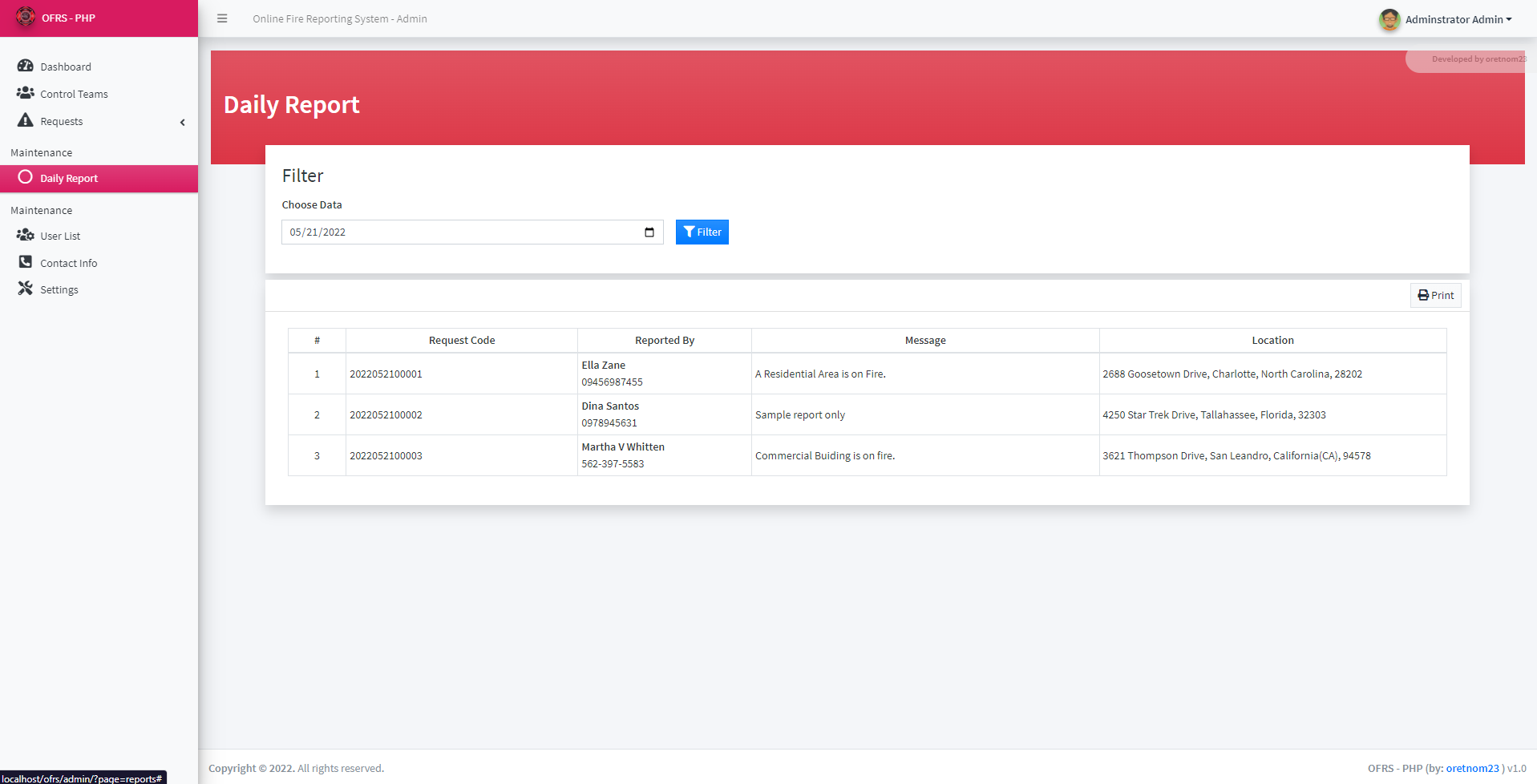Viewport: 1537px width, 784px height.
Task: Select request code 2022052100002
Action: tap(386, 414)
